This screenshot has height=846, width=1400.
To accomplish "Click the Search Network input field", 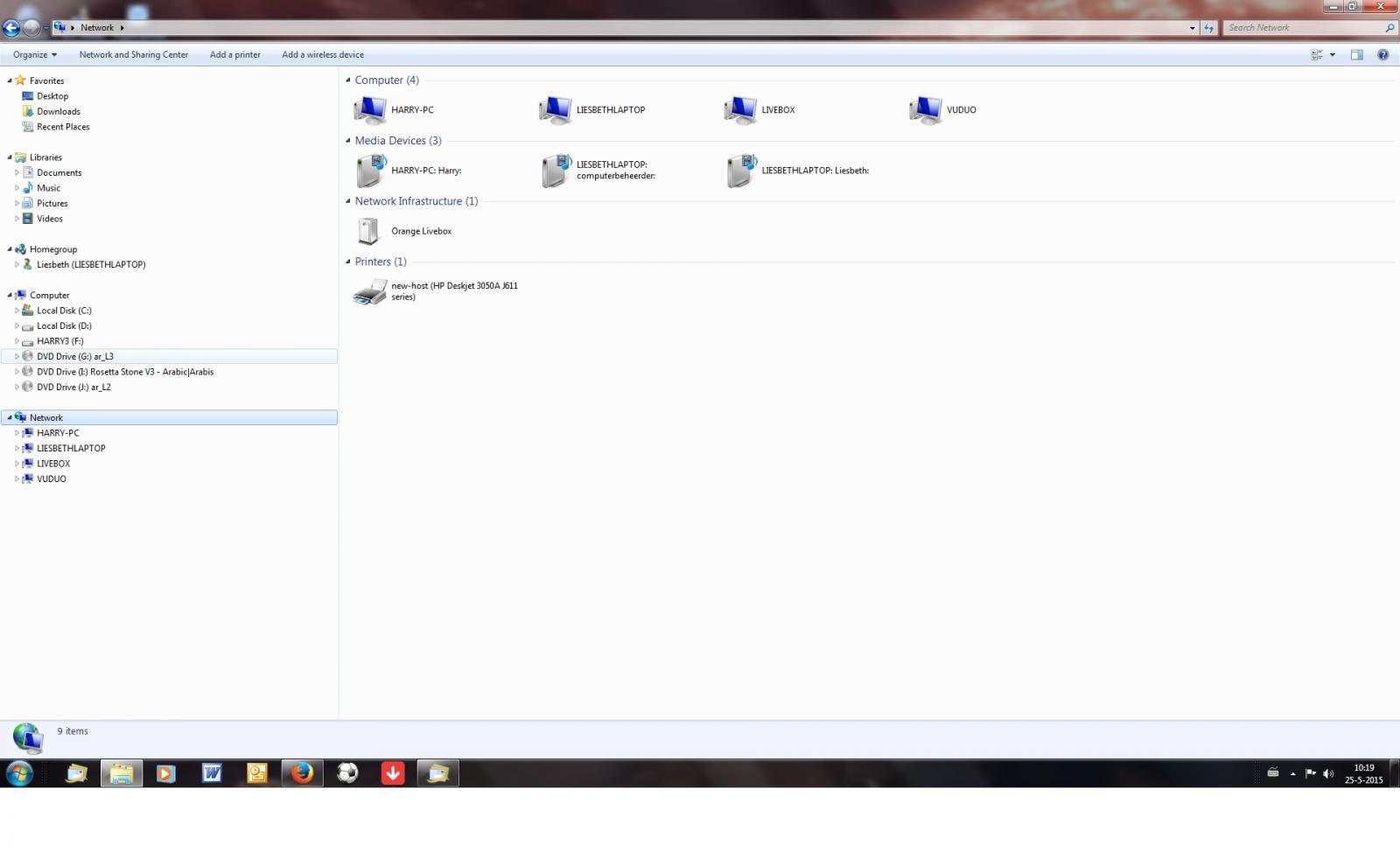I will point(1302,28).
